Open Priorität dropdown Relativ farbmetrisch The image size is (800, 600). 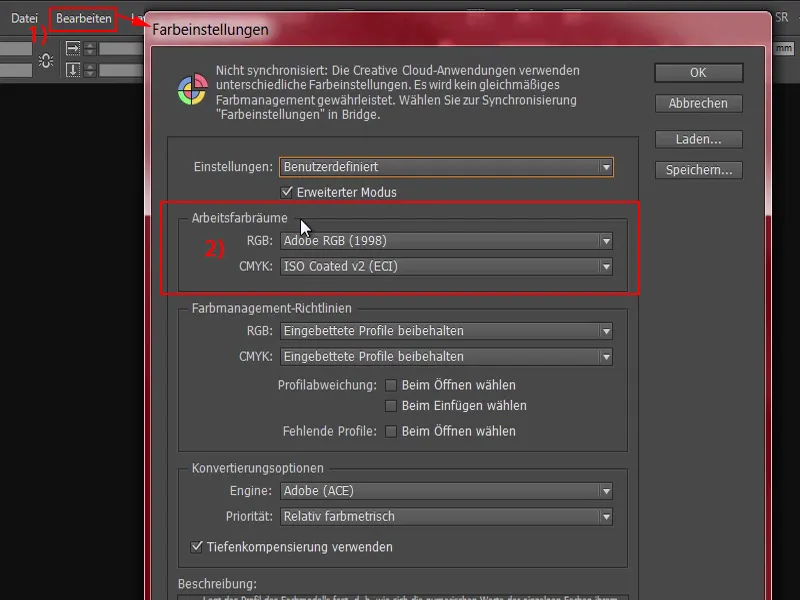(446, 516)
